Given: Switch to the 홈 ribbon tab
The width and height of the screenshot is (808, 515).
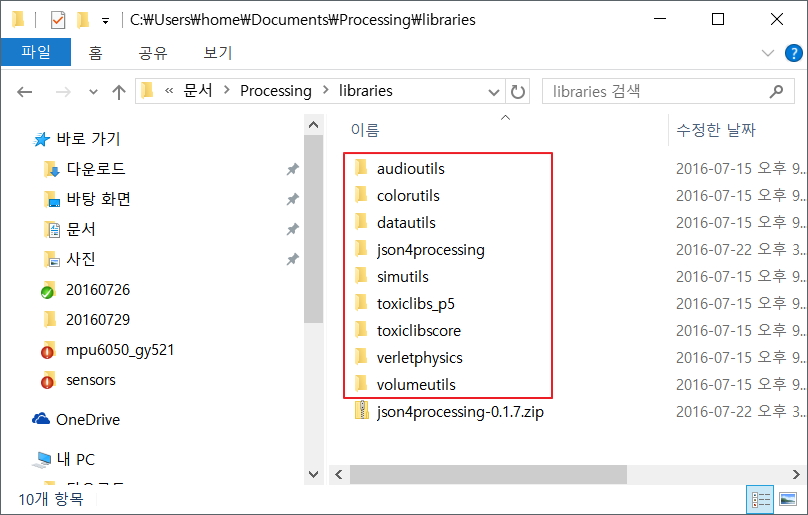Looking at the screenshot, I should [x=95, y=53].
